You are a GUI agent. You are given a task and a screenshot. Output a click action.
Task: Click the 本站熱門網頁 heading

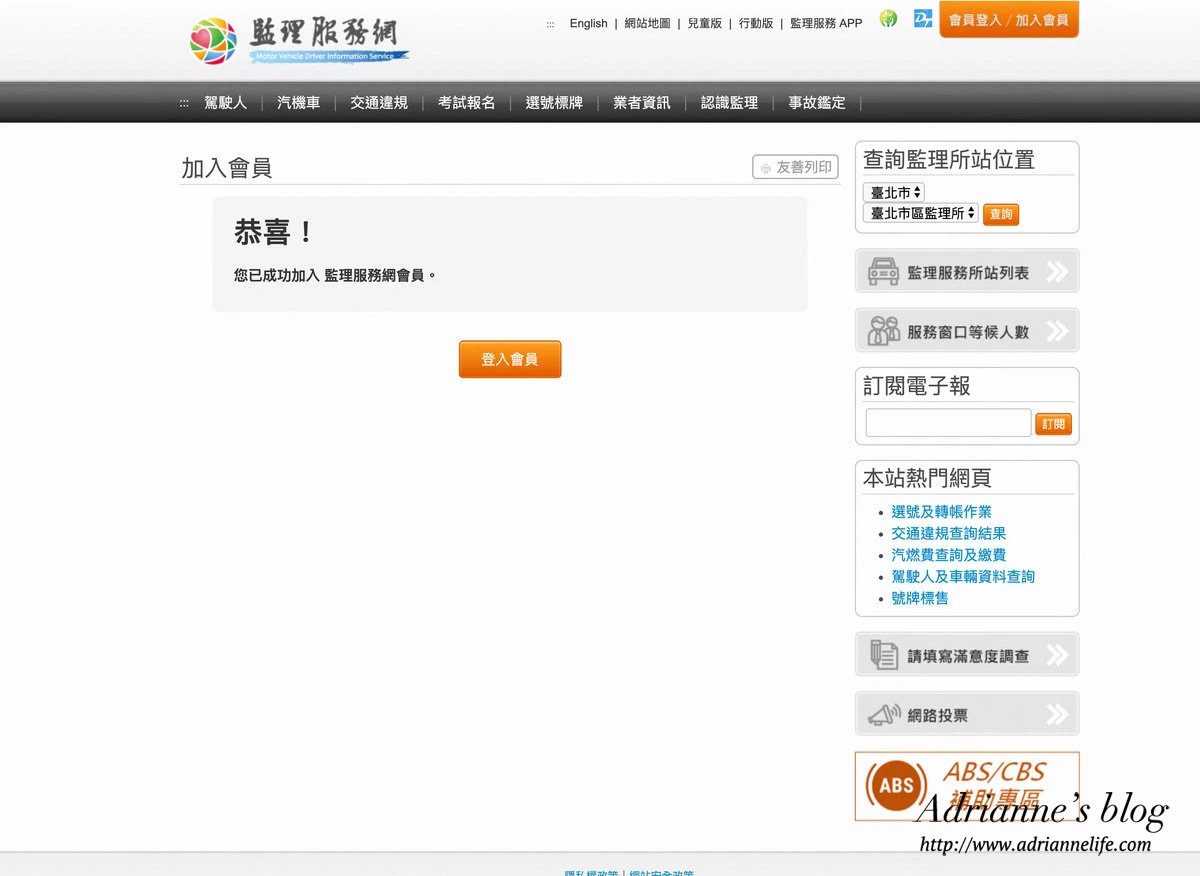point(927,478)
